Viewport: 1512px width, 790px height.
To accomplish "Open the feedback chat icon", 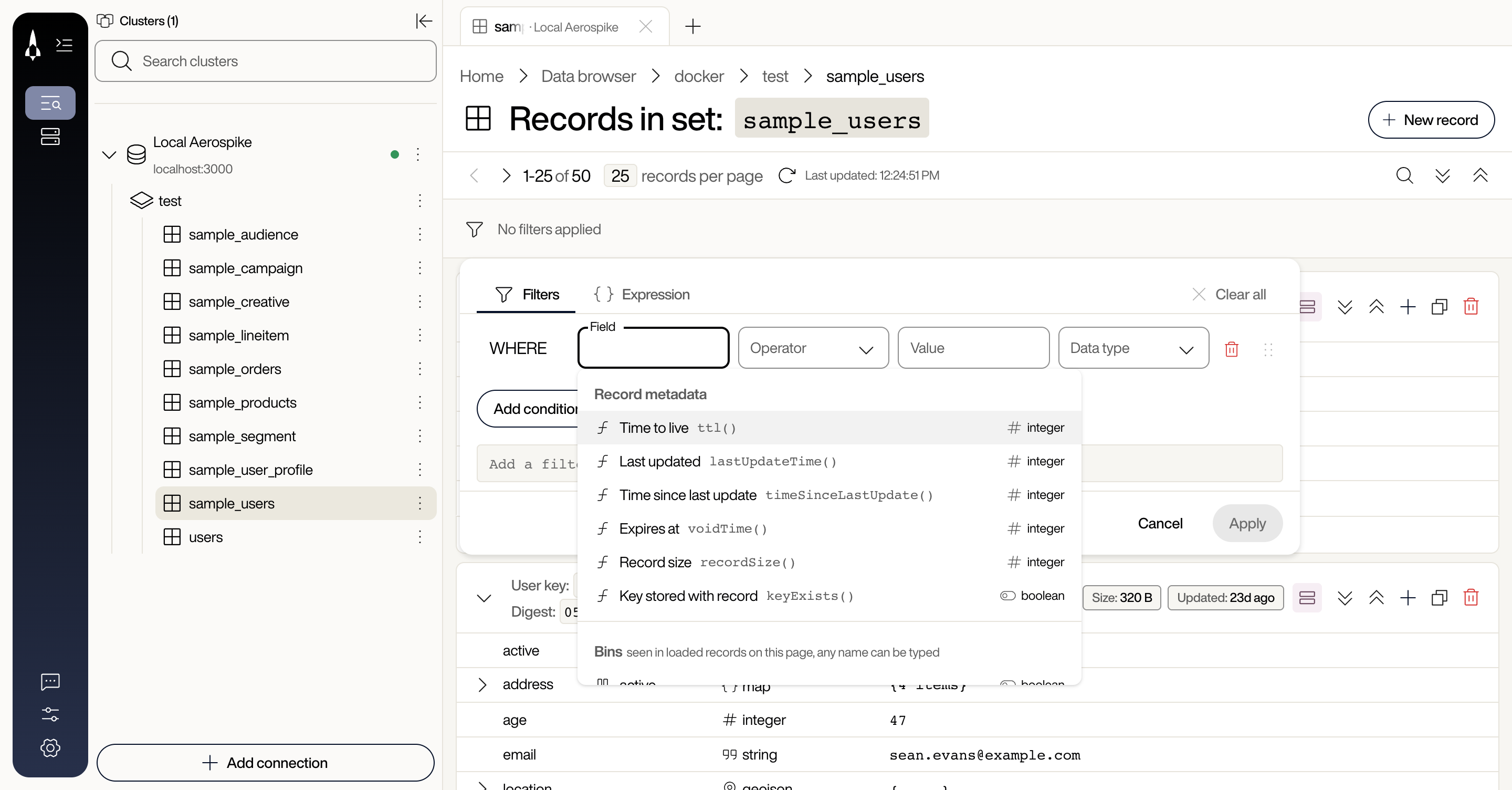I will point(50,681).
